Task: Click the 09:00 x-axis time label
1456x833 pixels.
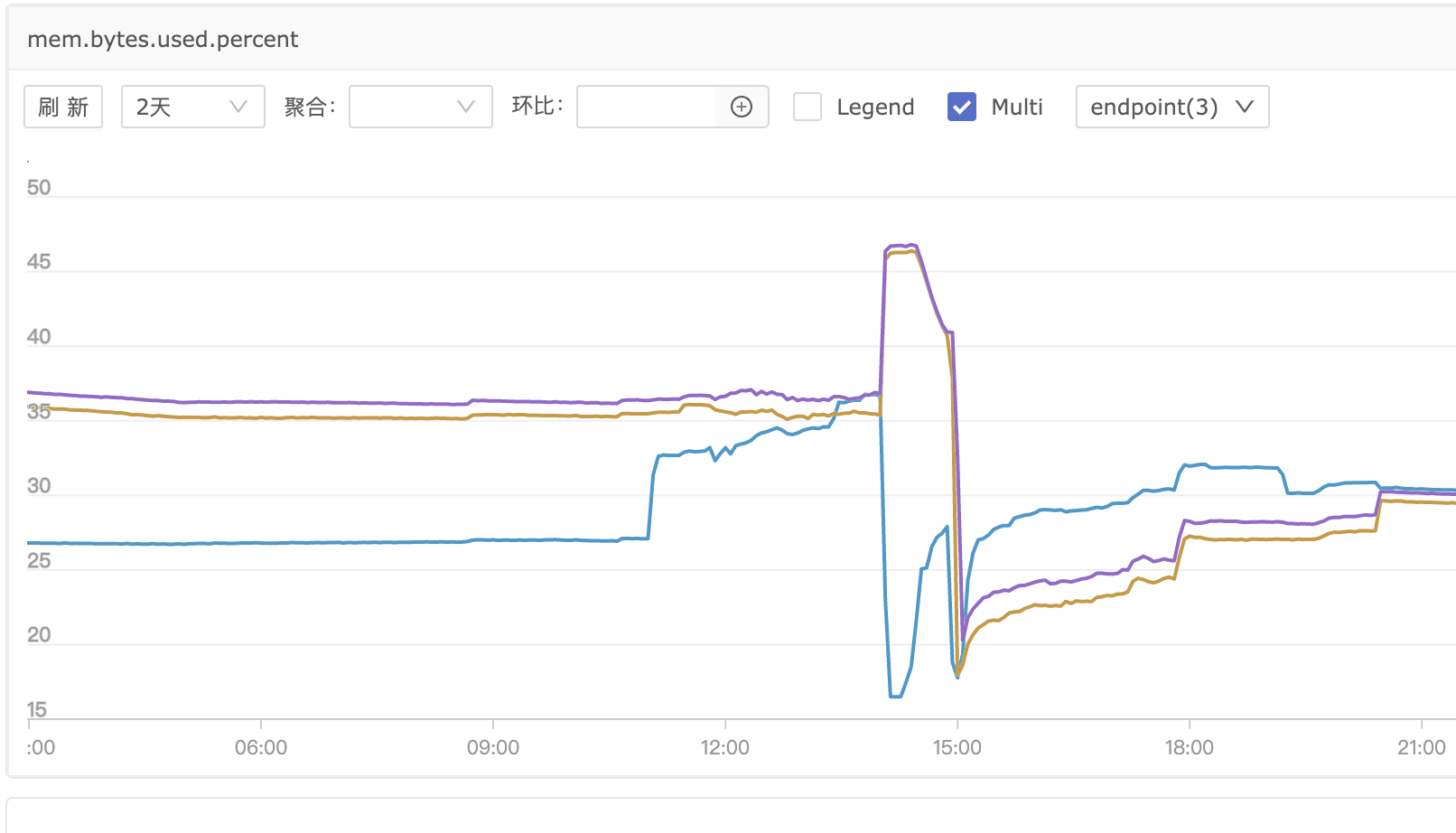Action: [493, 748]
